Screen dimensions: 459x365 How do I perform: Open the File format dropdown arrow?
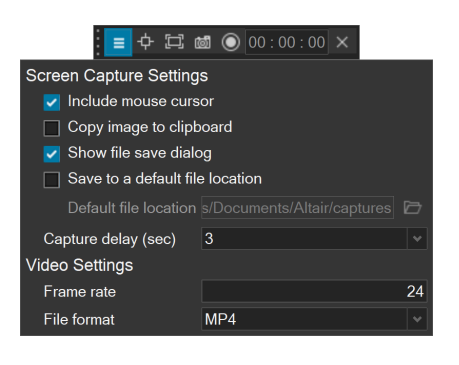(x=417, y=319)
